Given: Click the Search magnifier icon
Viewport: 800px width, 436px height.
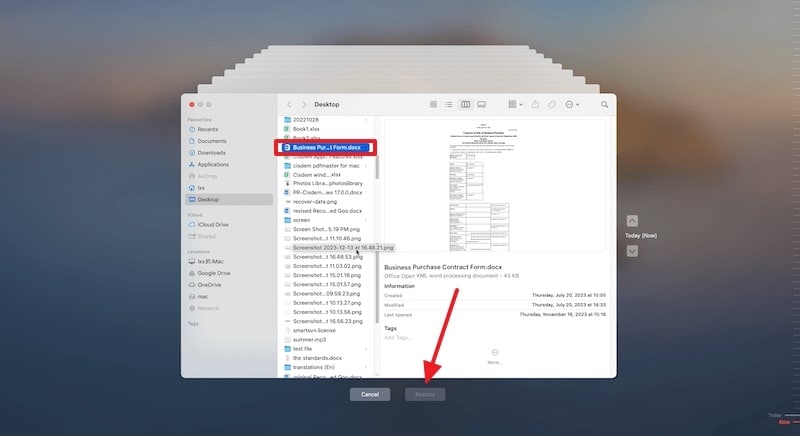Looking at the screenshot, I should (x=604, y=105).
